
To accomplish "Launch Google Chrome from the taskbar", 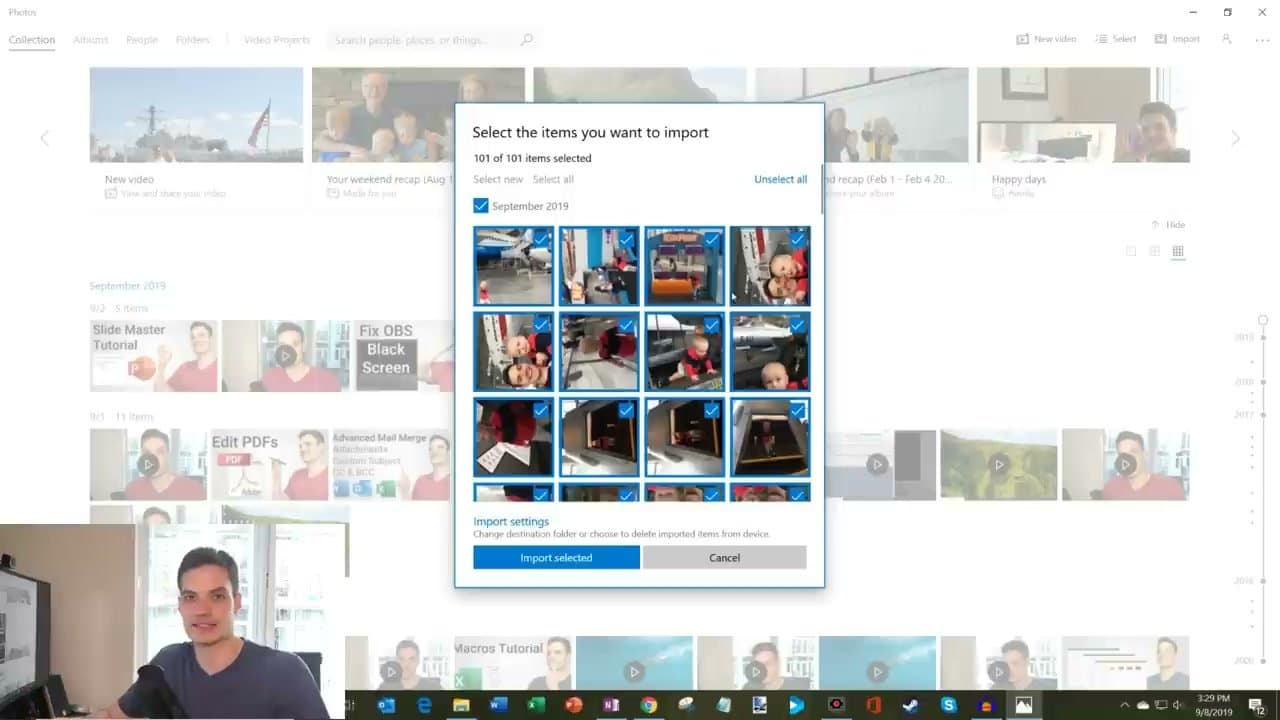I will (648, 705).
